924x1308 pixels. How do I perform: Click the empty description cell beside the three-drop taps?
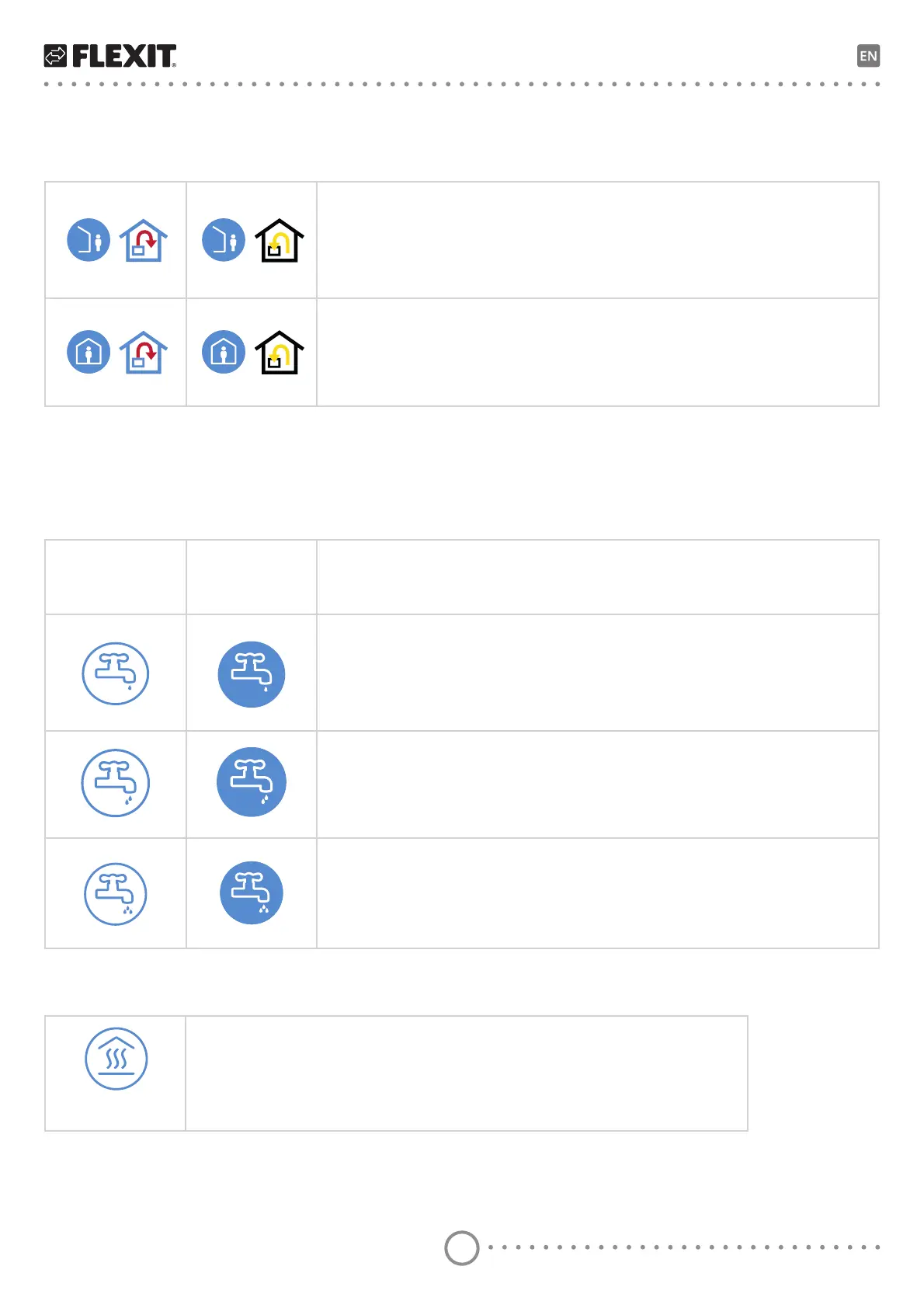[x=597, y=893]
